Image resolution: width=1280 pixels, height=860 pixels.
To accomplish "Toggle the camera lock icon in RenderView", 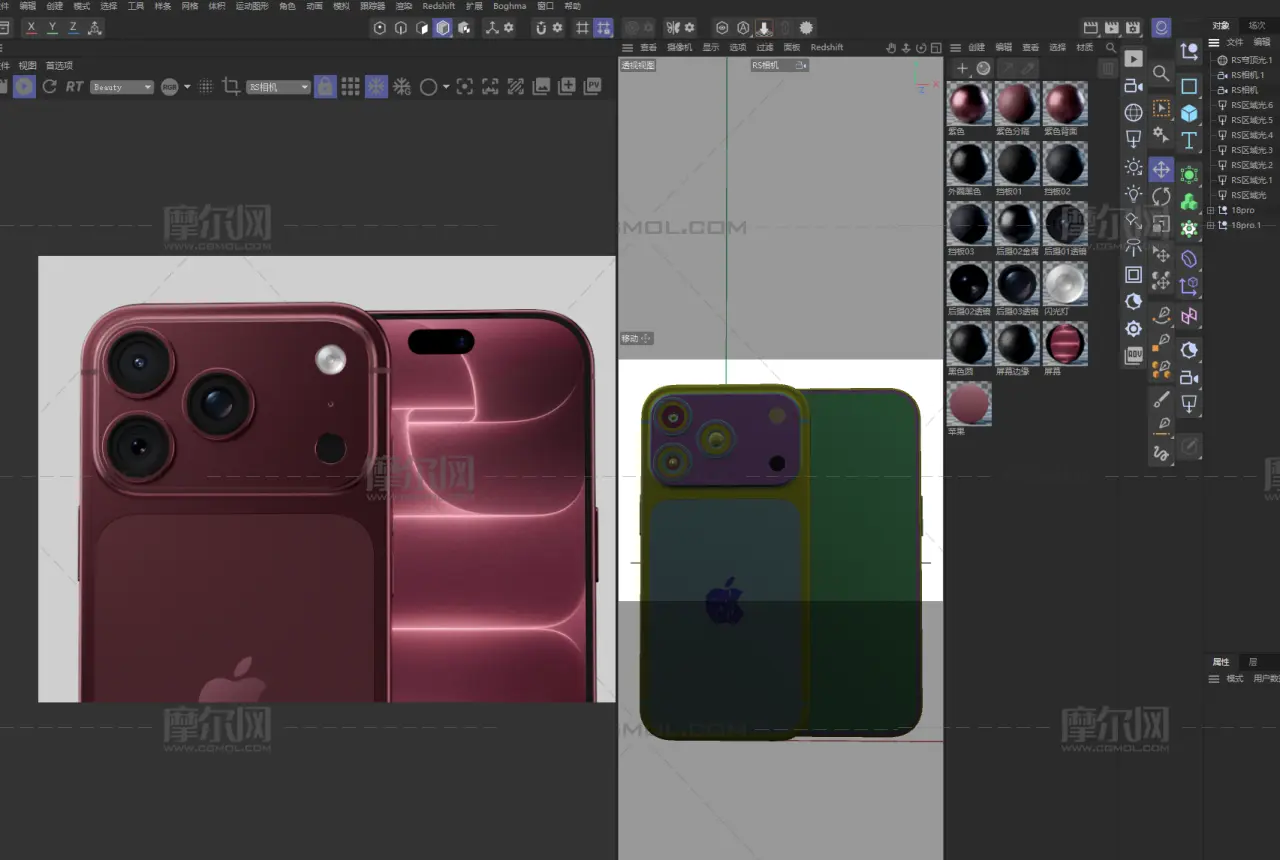I will pos(325,87).
